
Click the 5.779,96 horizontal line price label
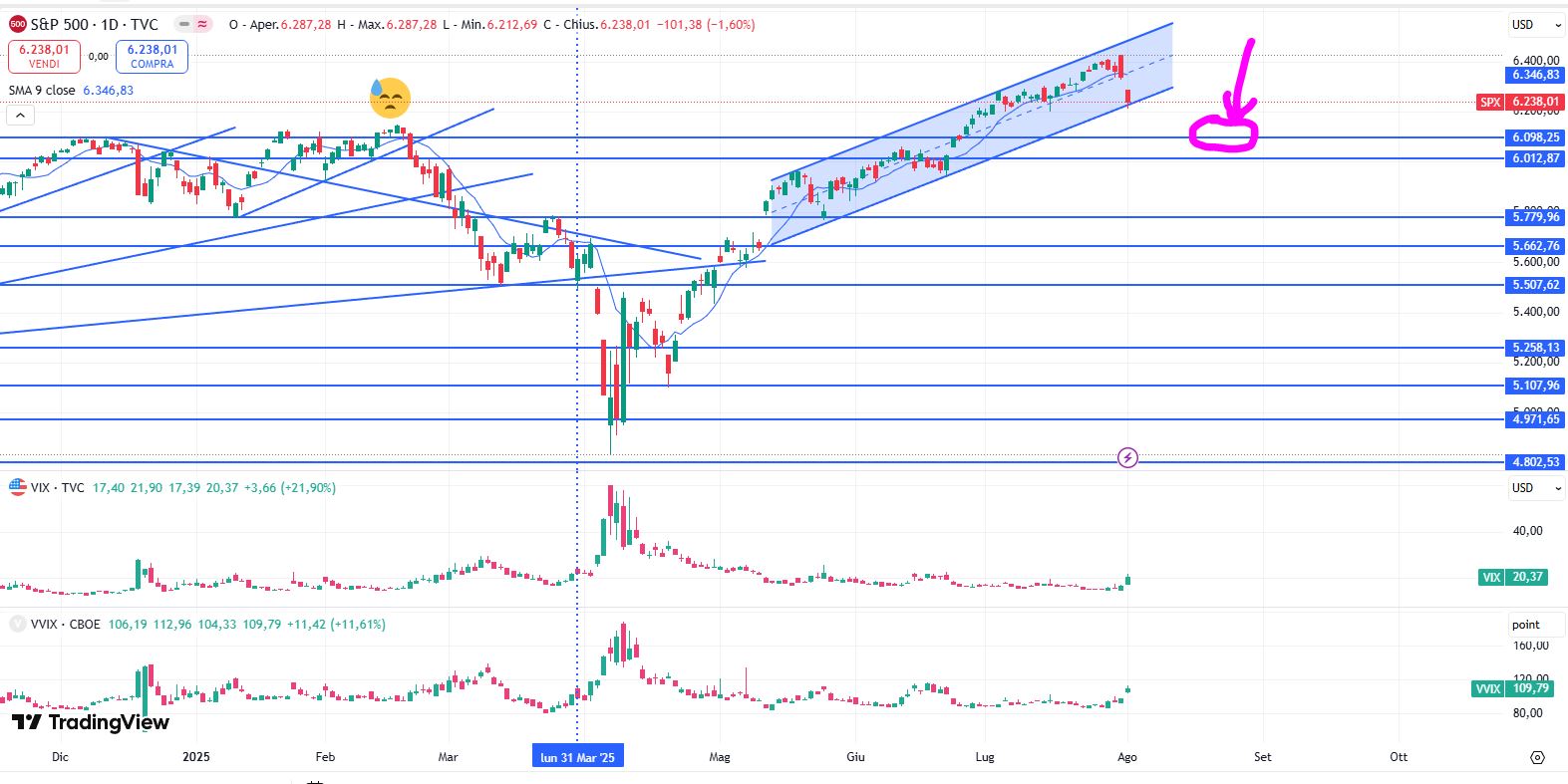pos(1535,217)
